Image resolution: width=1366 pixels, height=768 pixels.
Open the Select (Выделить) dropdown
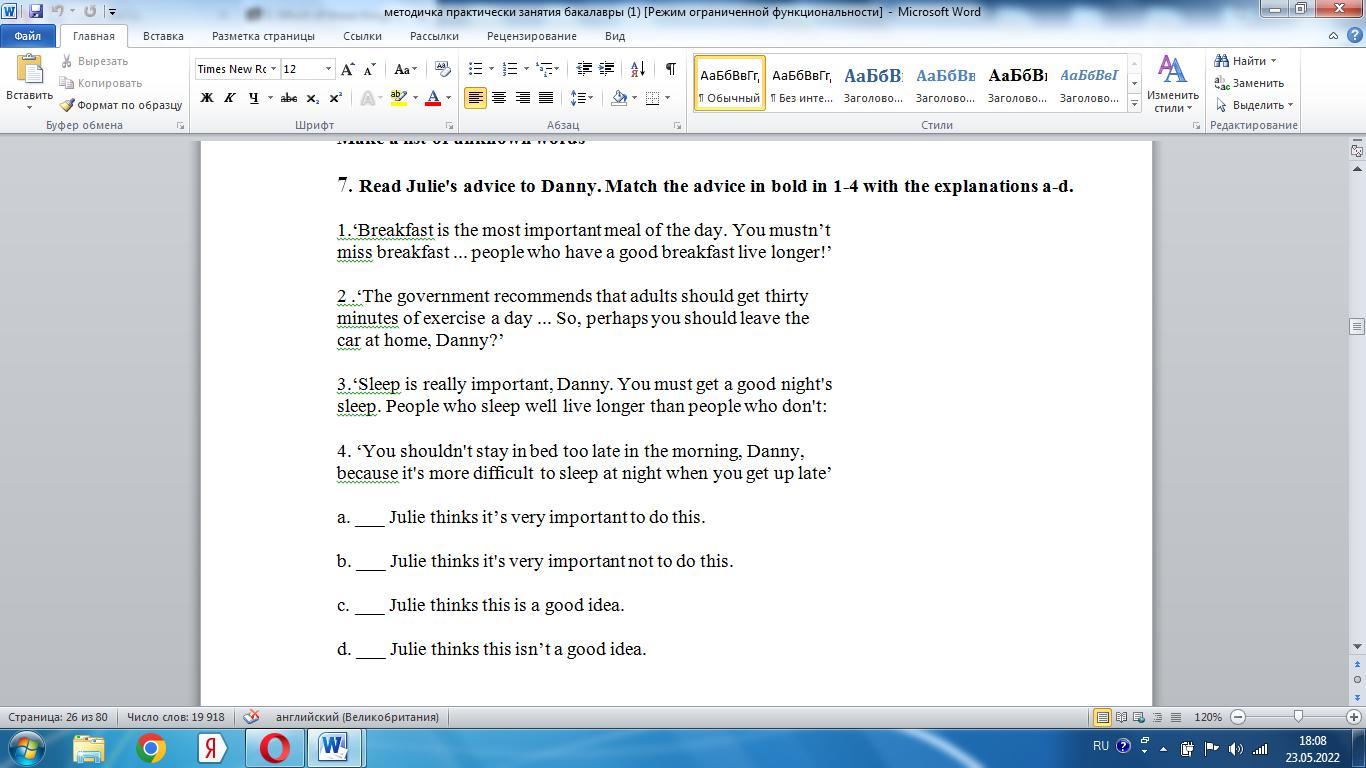(1253, 105)
